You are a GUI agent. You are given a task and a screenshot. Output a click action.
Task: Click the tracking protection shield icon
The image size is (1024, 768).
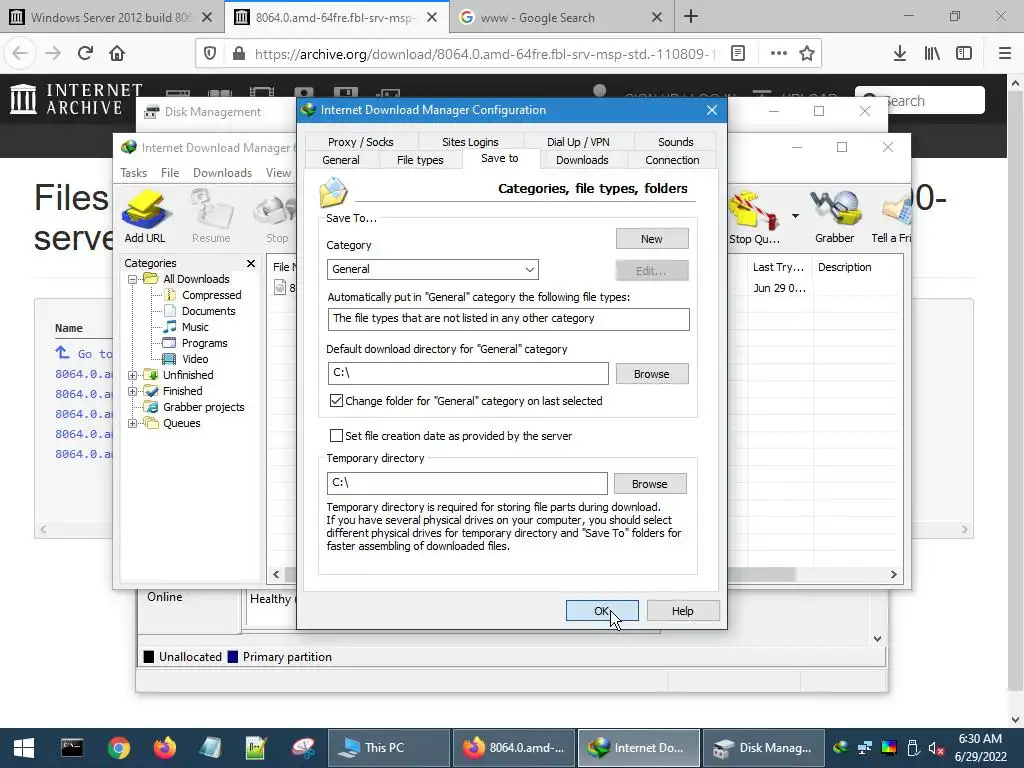point(210,54)
